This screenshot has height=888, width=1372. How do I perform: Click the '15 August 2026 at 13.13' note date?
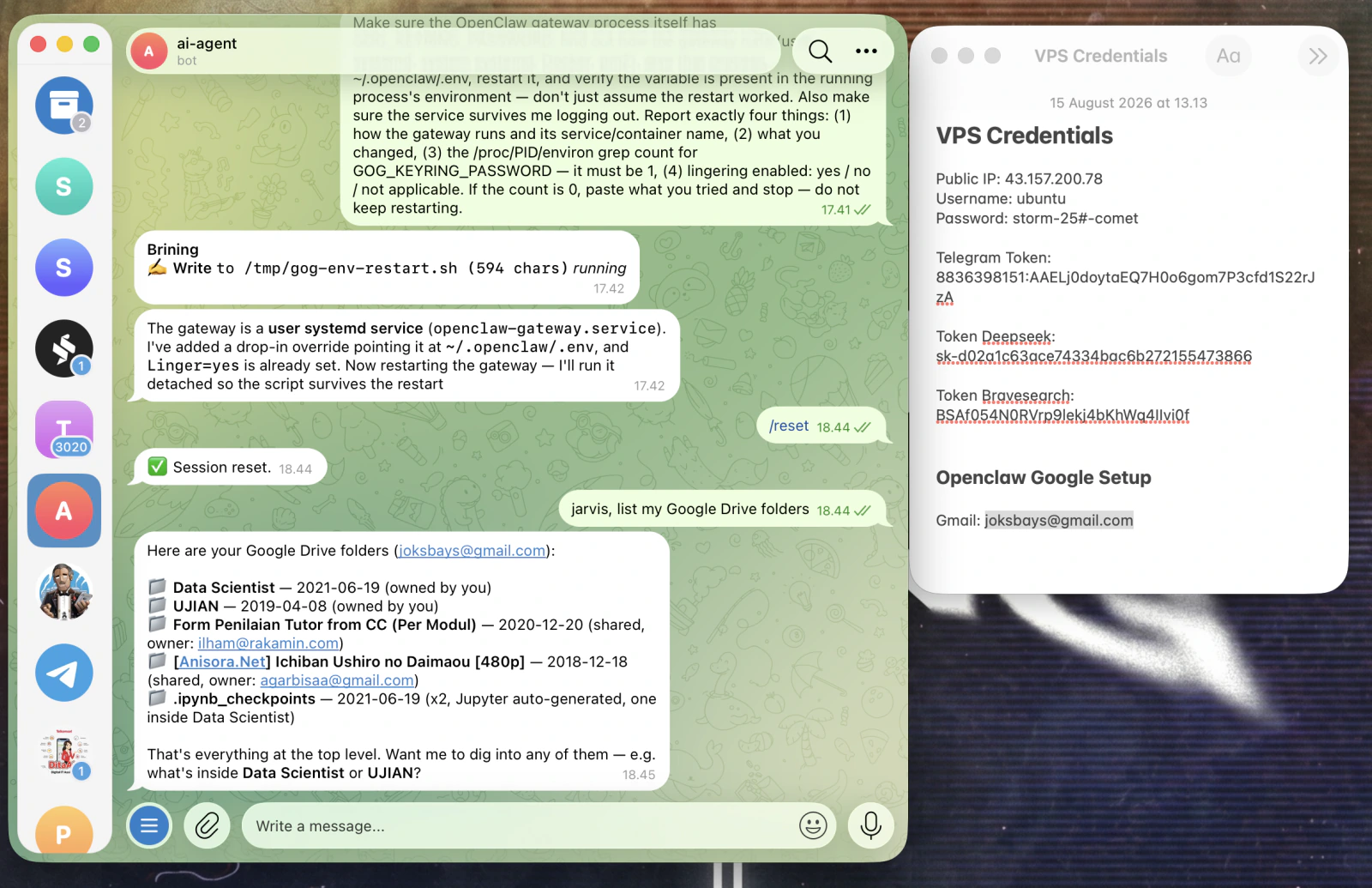(x=1128, y=103)
